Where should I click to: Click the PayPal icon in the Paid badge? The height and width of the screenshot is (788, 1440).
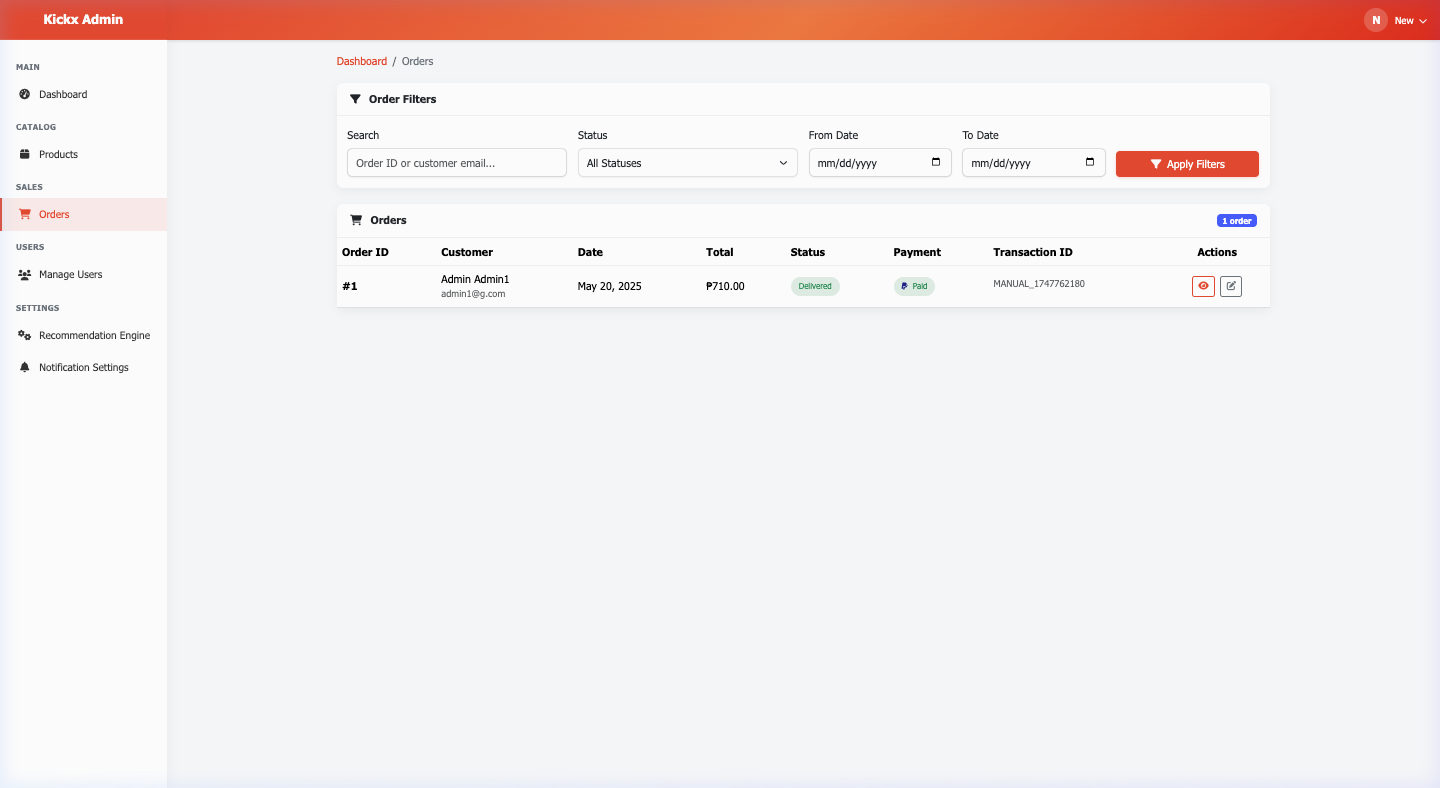[904, 286]
